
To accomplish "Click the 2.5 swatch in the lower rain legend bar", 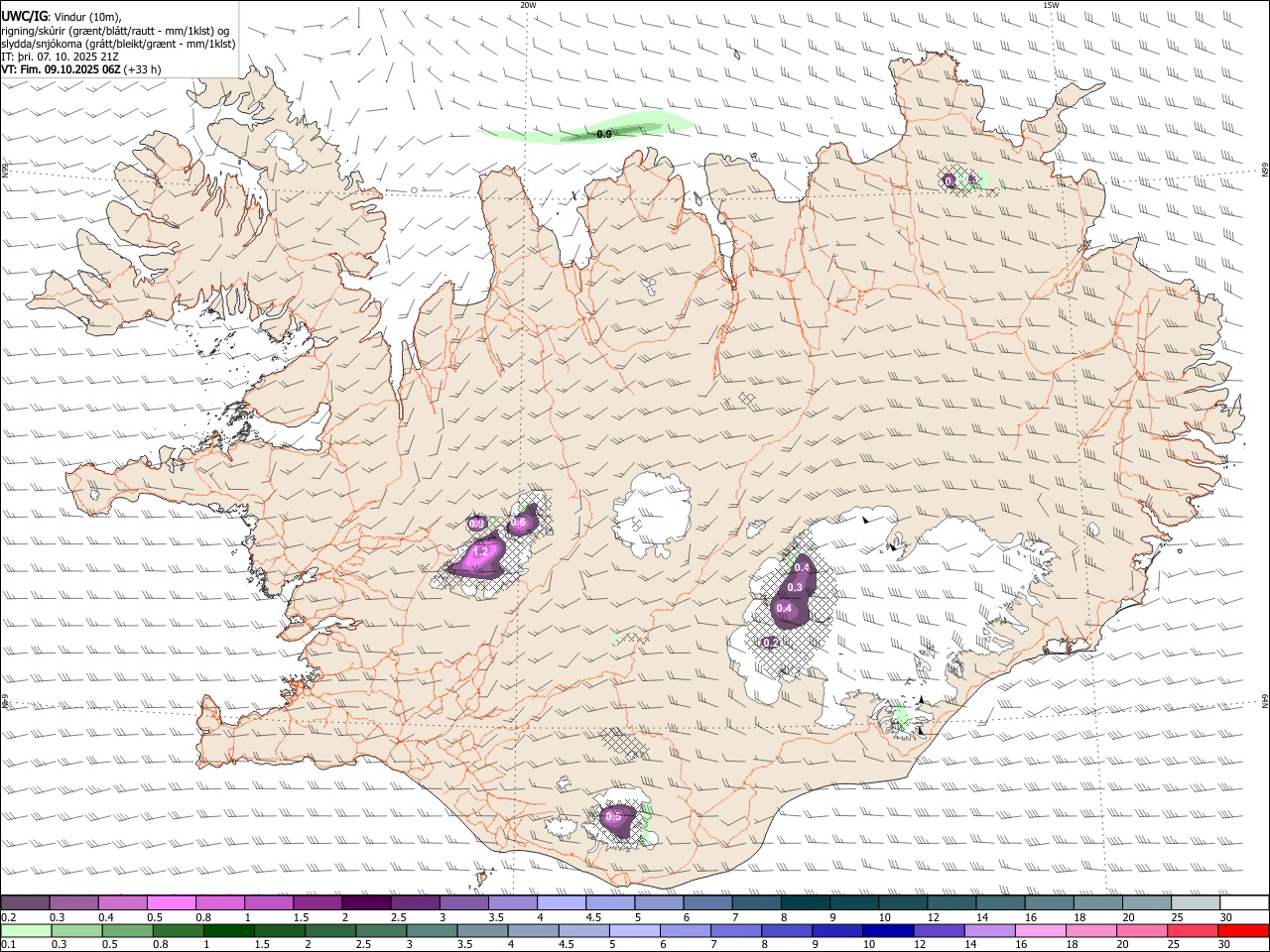I will [381, 930].
